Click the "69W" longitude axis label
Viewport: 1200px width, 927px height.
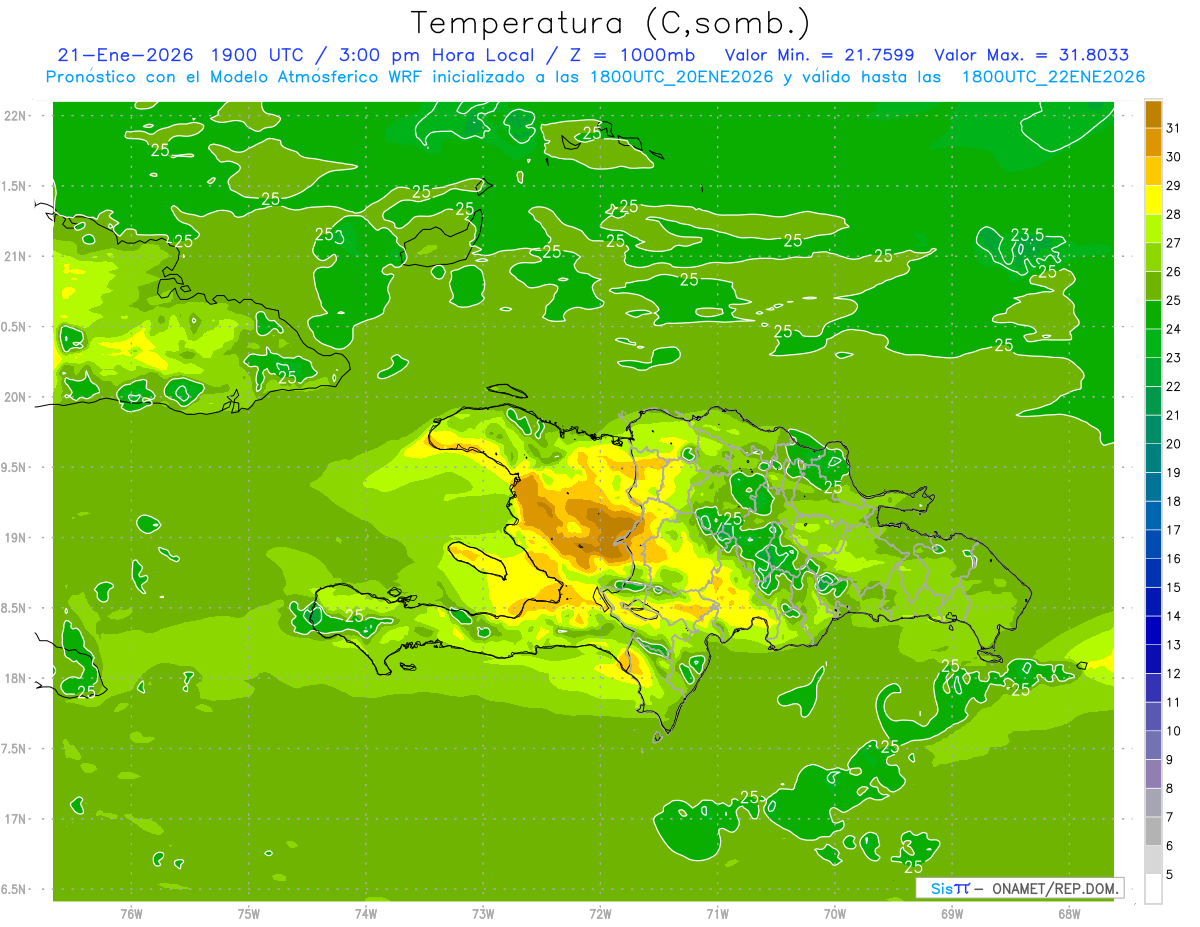952,914
